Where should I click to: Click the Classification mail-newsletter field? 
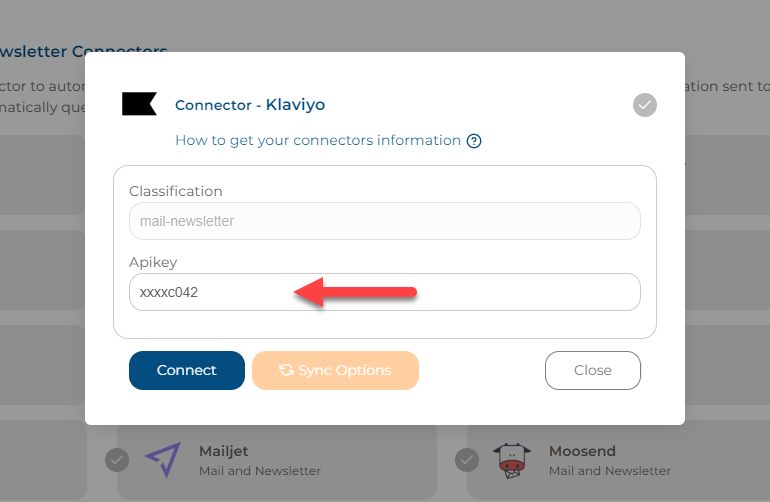pyautogui.click(x=385, y=221)
